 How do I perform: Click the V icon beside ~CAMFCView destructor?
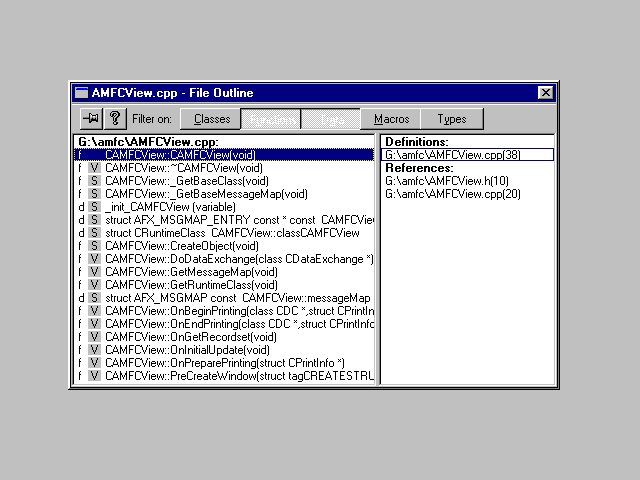pos(94,168)
